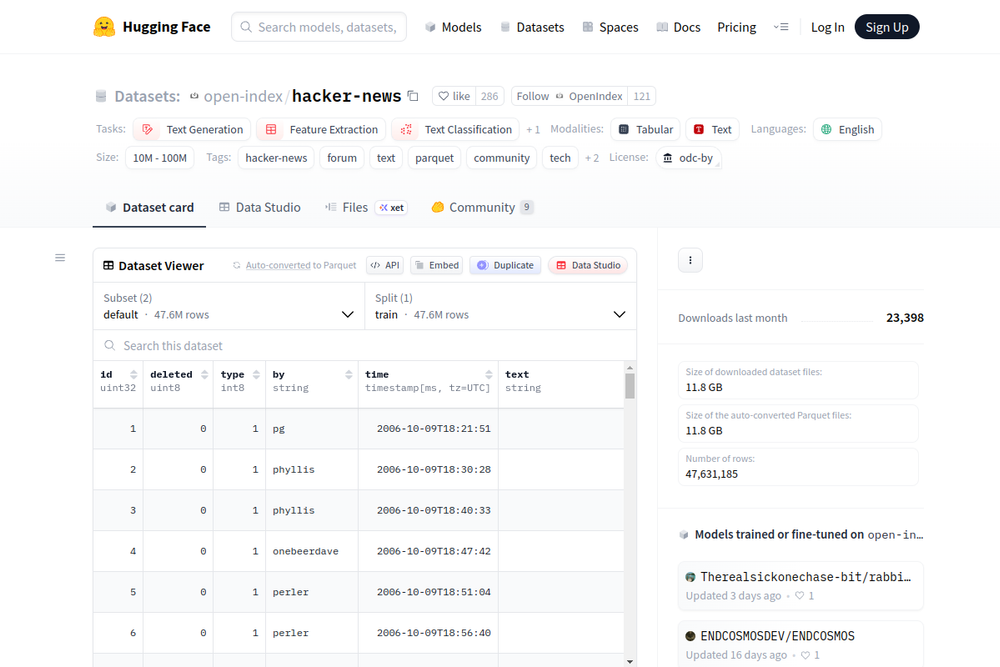This screenshot has width=1000, height=667.
Task: Go to Spaces
Action: tap(610, 27)
